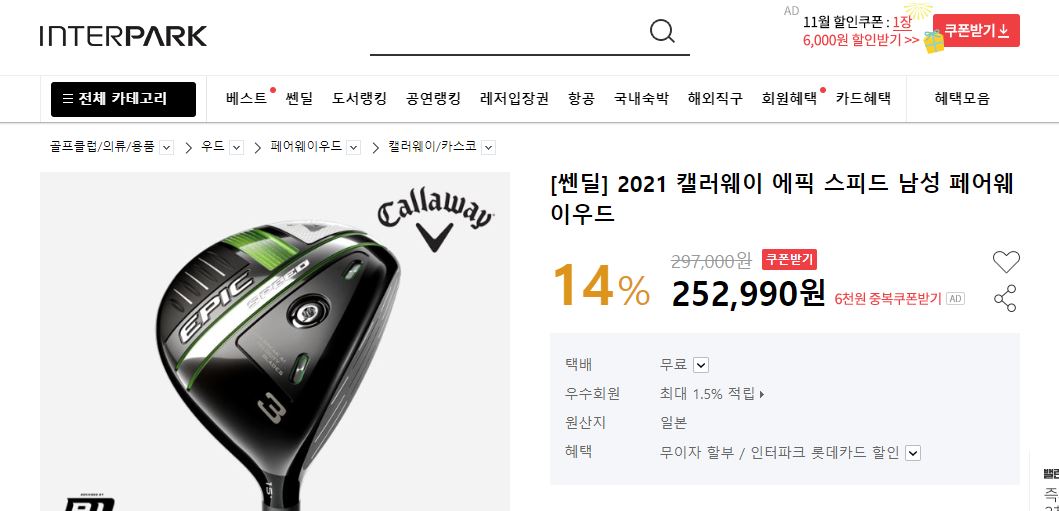Click the search magnifier icon
The width and height of the screenshot is (1059, 511).
[662, 31]
